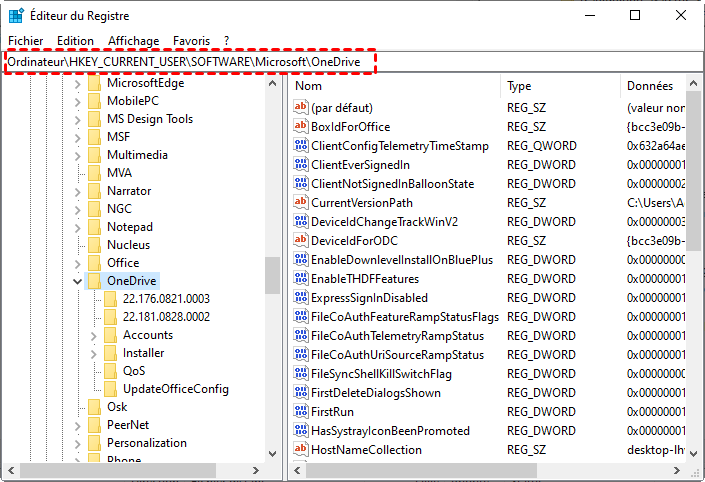Image resolution: width=705 pixels, height=482 pixels.
Task: Select the 22.181.0828.0002 folder icon
Action: coord(111,317)
